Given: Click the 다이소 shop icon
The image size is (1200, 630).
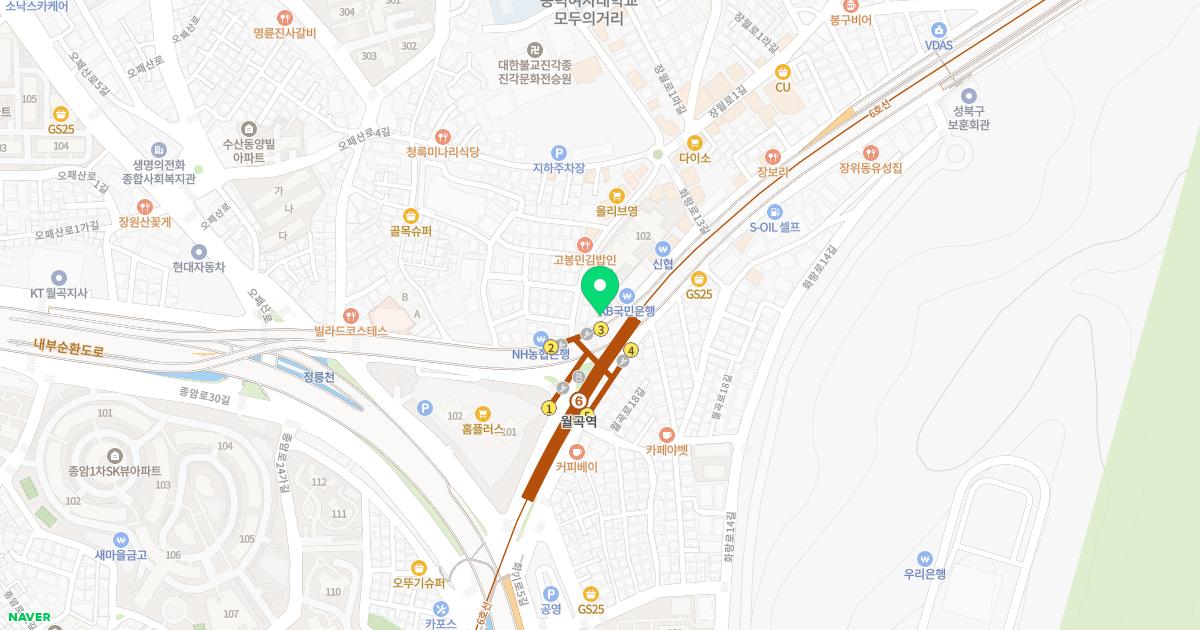Looking at the screenshot, I should coord(694,142).
